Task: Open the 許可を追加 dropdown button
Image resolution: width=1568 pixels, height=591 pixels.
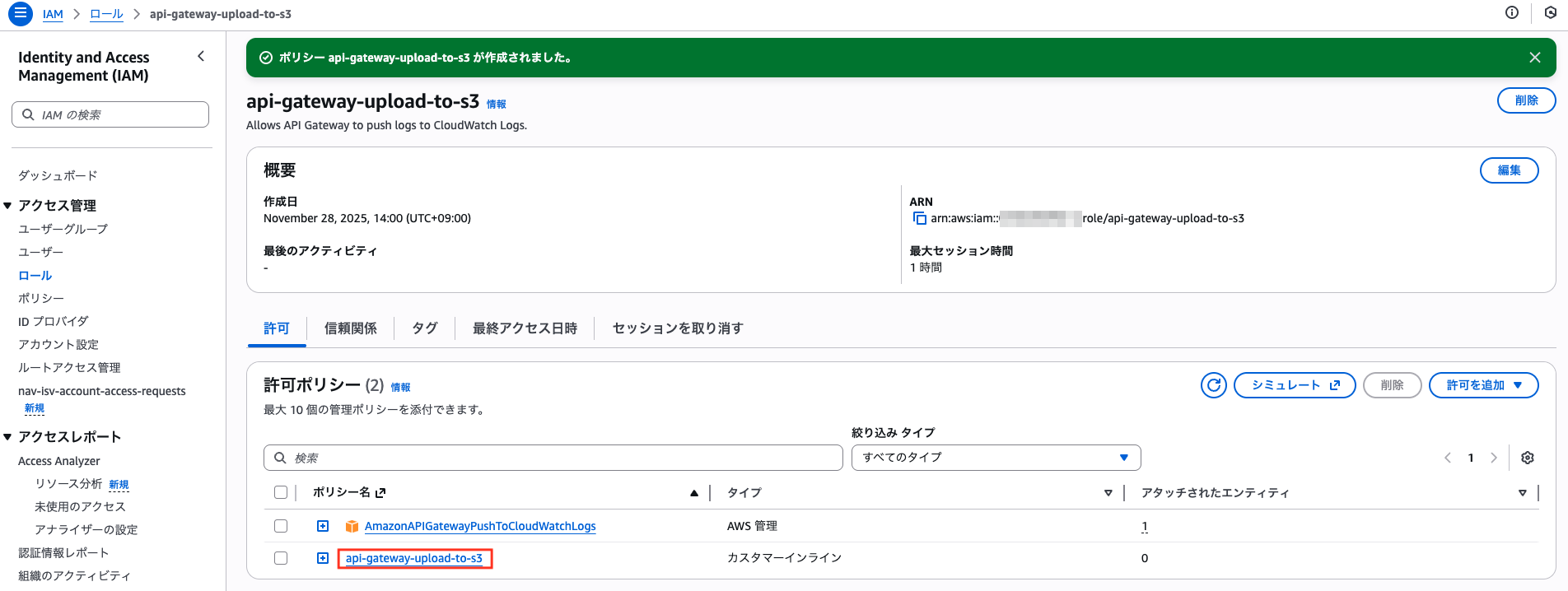Action: (1484, 385)
